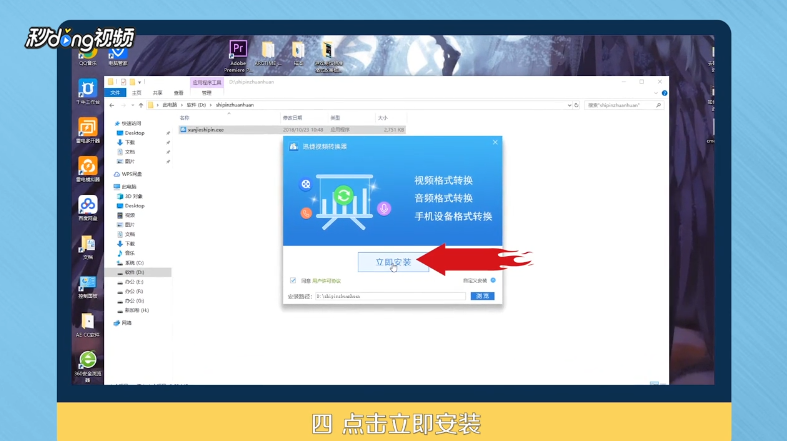Open 网络 in navigation pane
Image resolution: width=787 pixels, height=441 pixels.
[122, 323]
